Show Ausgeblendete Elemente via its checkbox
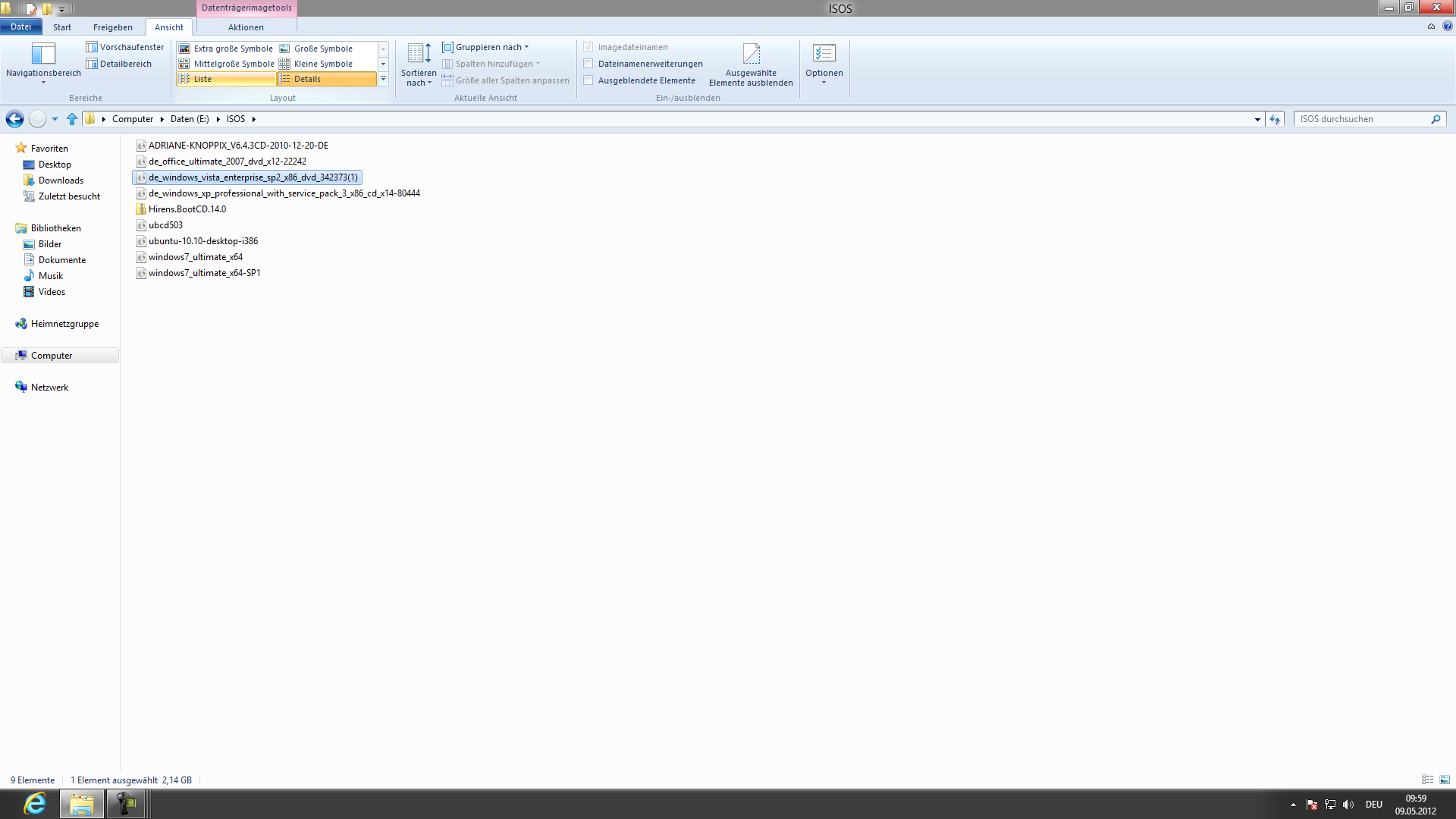 [589, 80]
